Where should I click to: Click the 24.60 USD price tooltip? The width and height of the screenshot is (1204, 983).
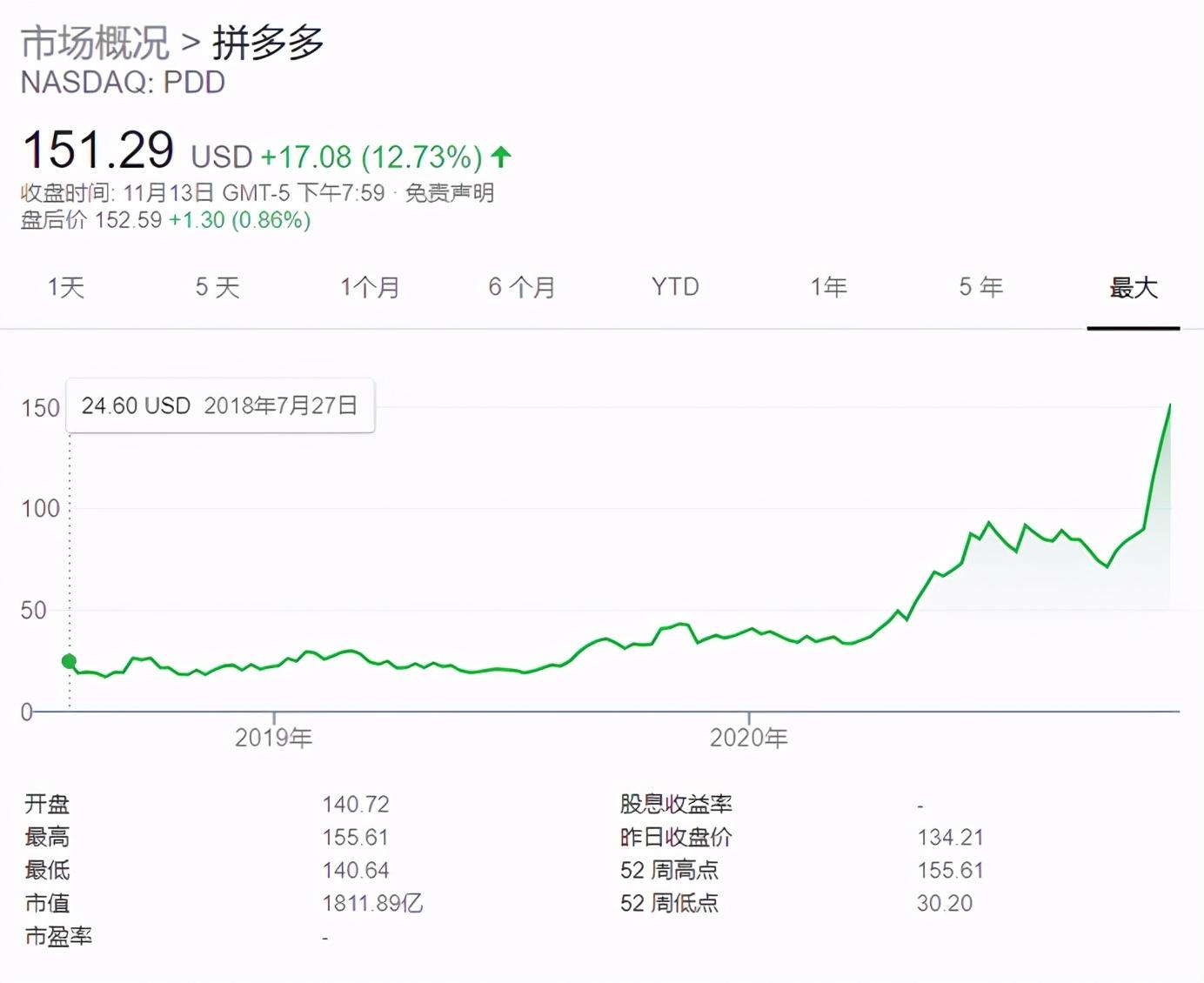pos(220,405)
